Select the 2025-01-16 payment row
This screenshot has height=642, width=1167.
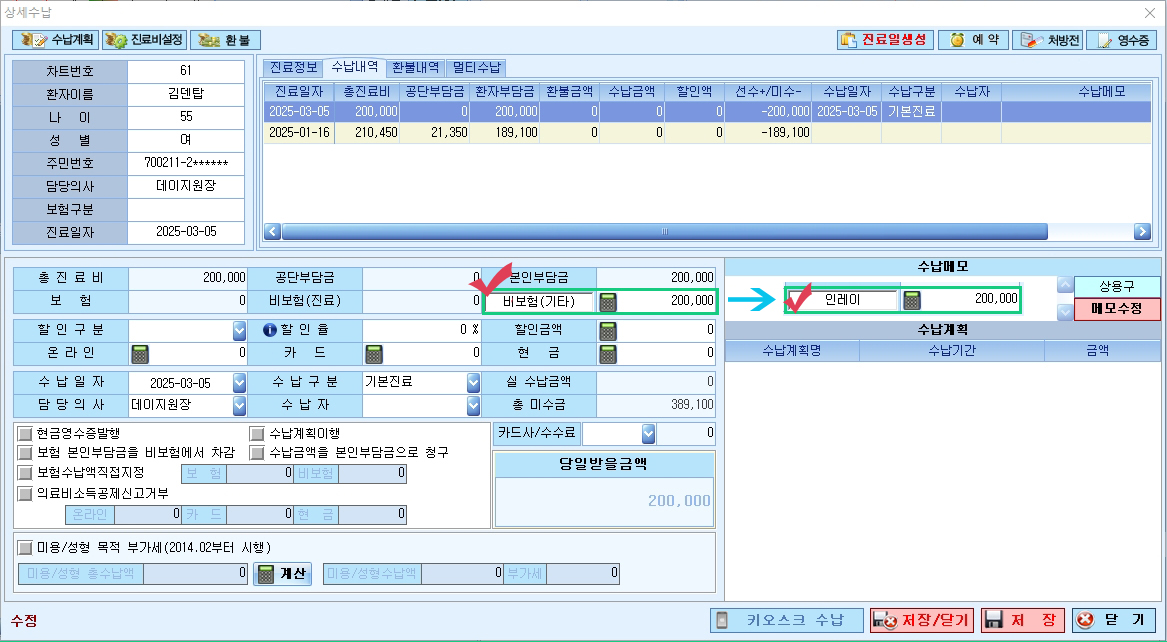(x=707, y=132)
